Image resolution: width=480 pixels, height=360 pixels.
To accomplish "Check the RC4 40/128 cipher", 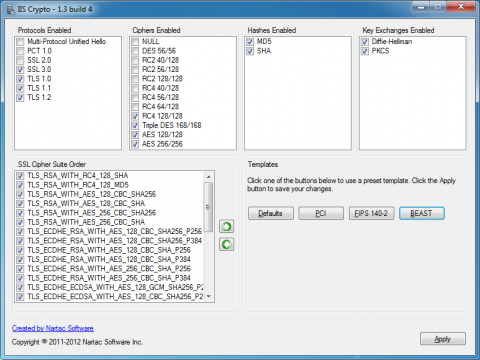I will point(135,88).
